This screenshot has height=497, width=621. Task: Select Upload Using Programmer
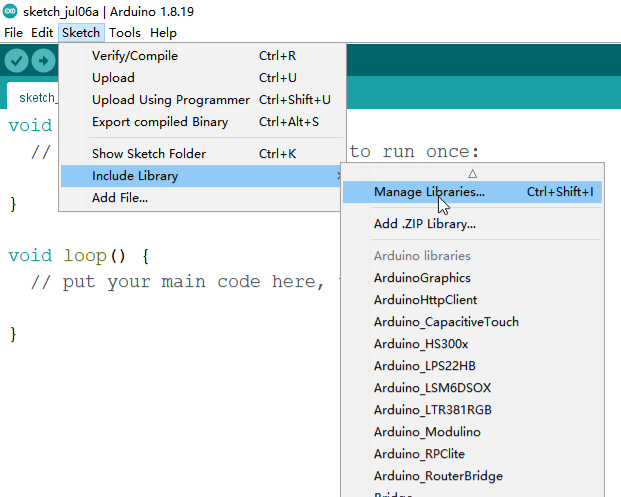(x=202, y=100)
